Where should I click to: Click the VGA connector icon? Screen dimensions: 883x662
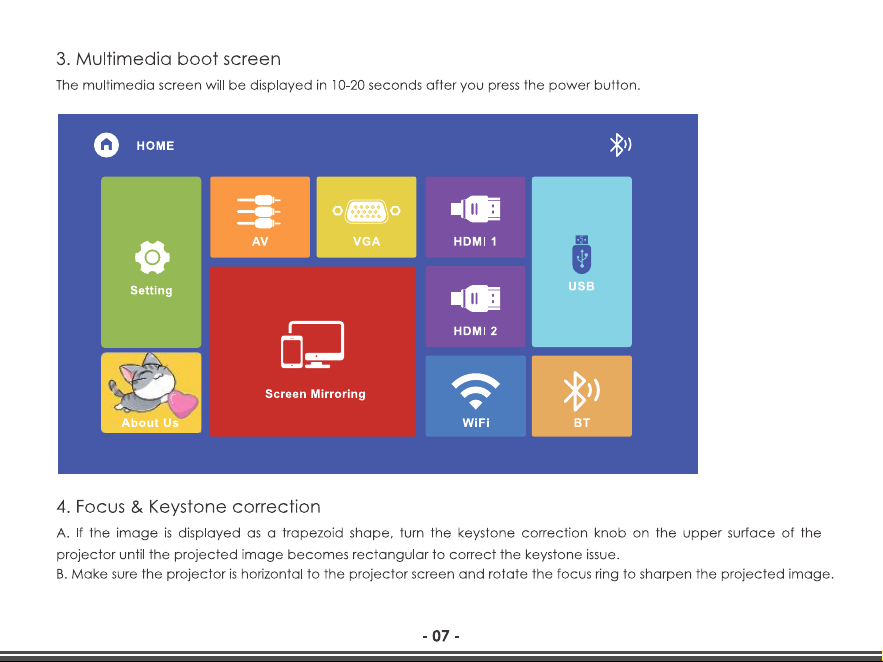(367, 211)
